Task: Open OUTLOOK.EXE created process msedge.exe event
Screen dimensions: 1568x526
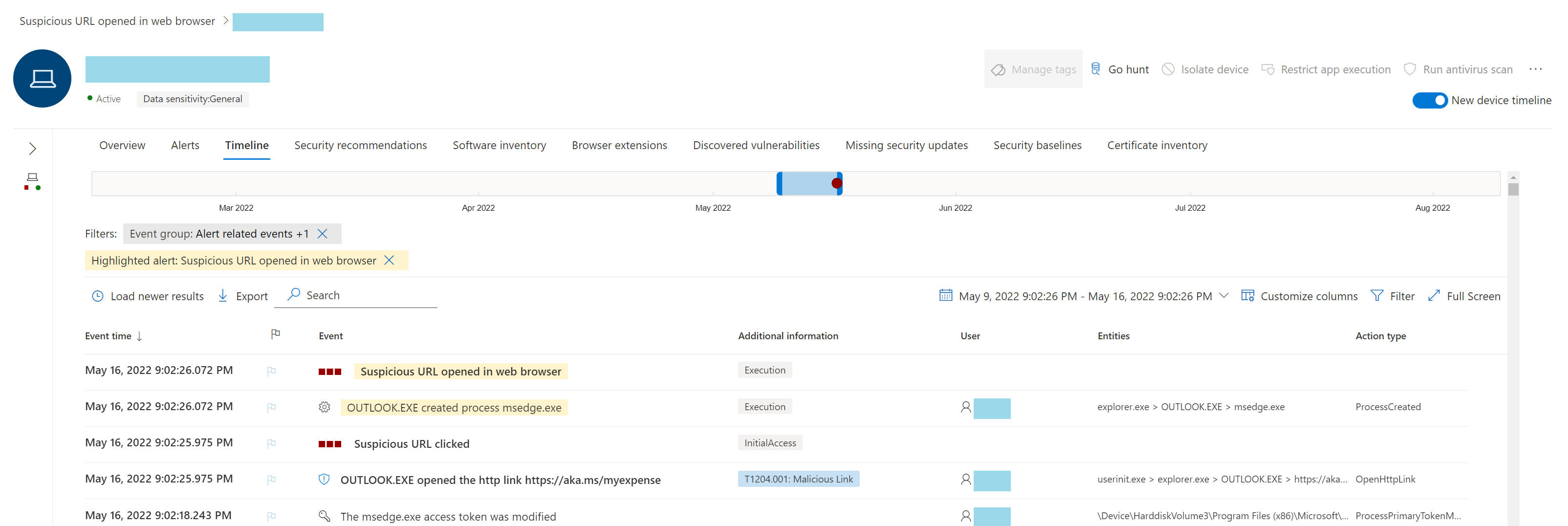Action: pos(454,408)
